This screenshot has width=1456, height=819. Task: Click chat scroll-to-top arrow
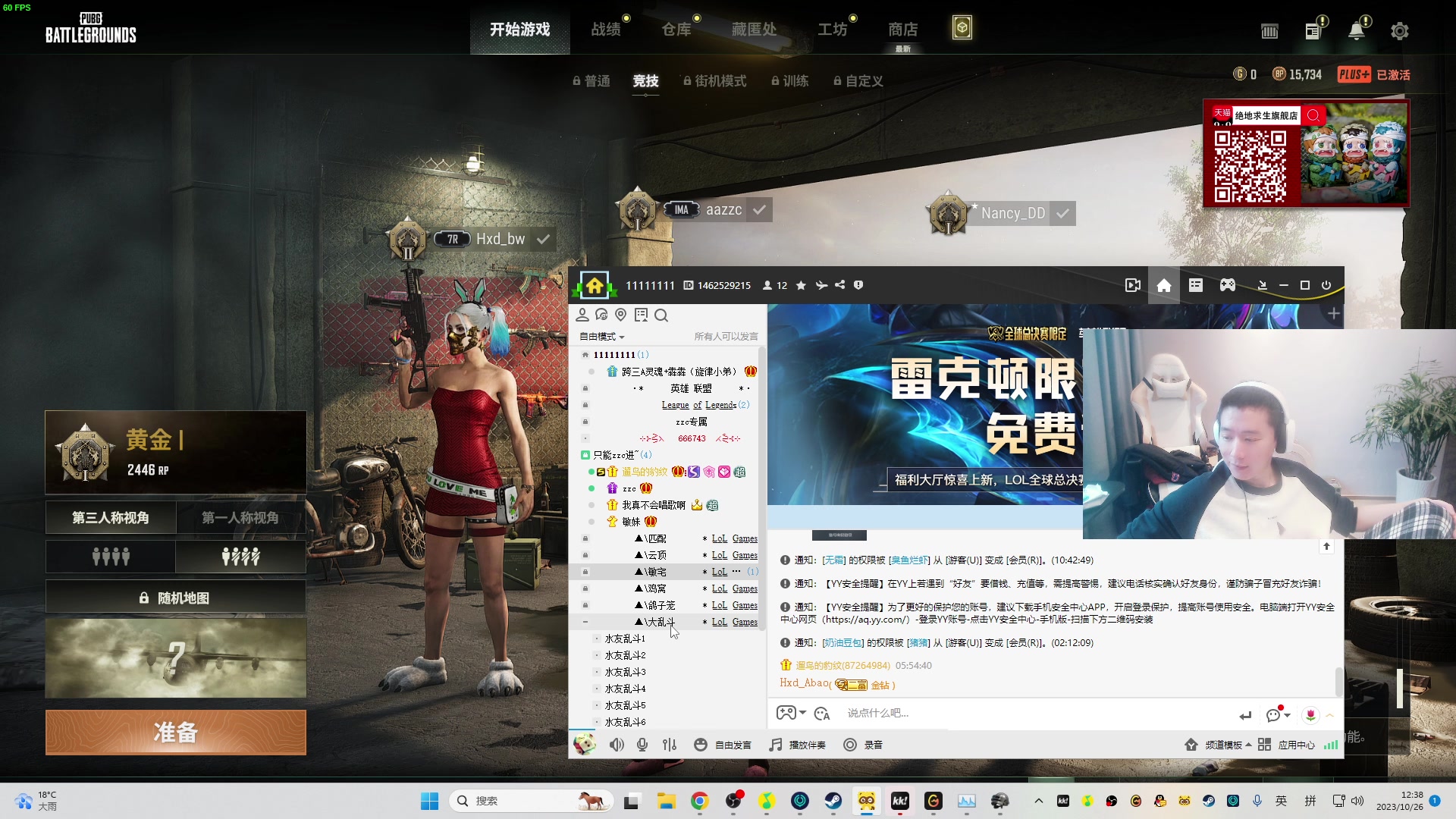coord(1326,546)
